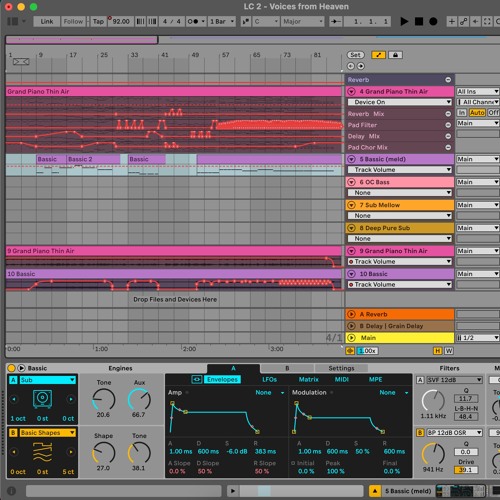Adjust the Aux knob at 66.7

[139, 399]
